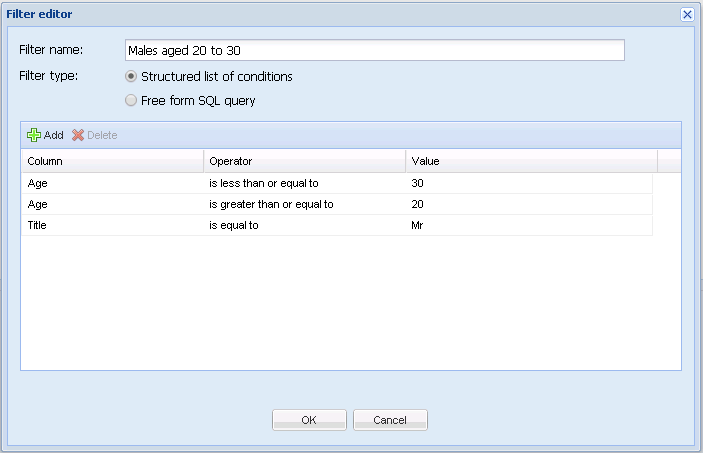Click the value cell containing Mr
The width and height of the screenshot is (703, 453).
(x=529, y=225)
